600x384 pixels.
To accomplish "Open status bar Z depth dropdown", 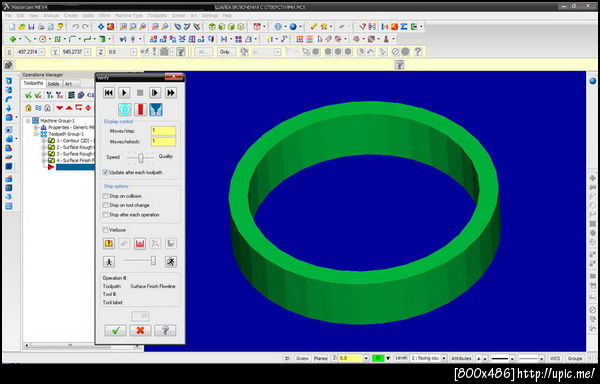I will tap(366, 358).
